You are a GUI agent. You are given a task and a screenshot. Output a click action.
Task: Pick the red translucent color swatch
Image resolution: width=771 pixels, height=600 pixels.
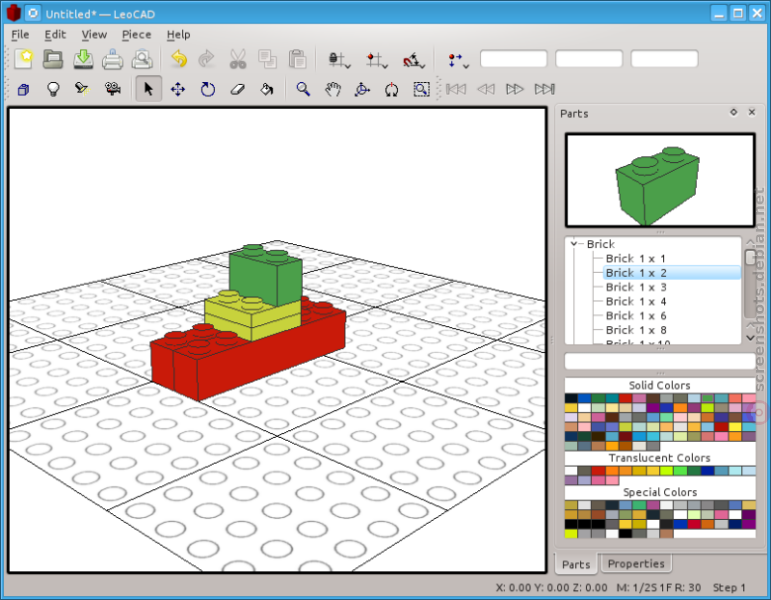coord(598,471)
